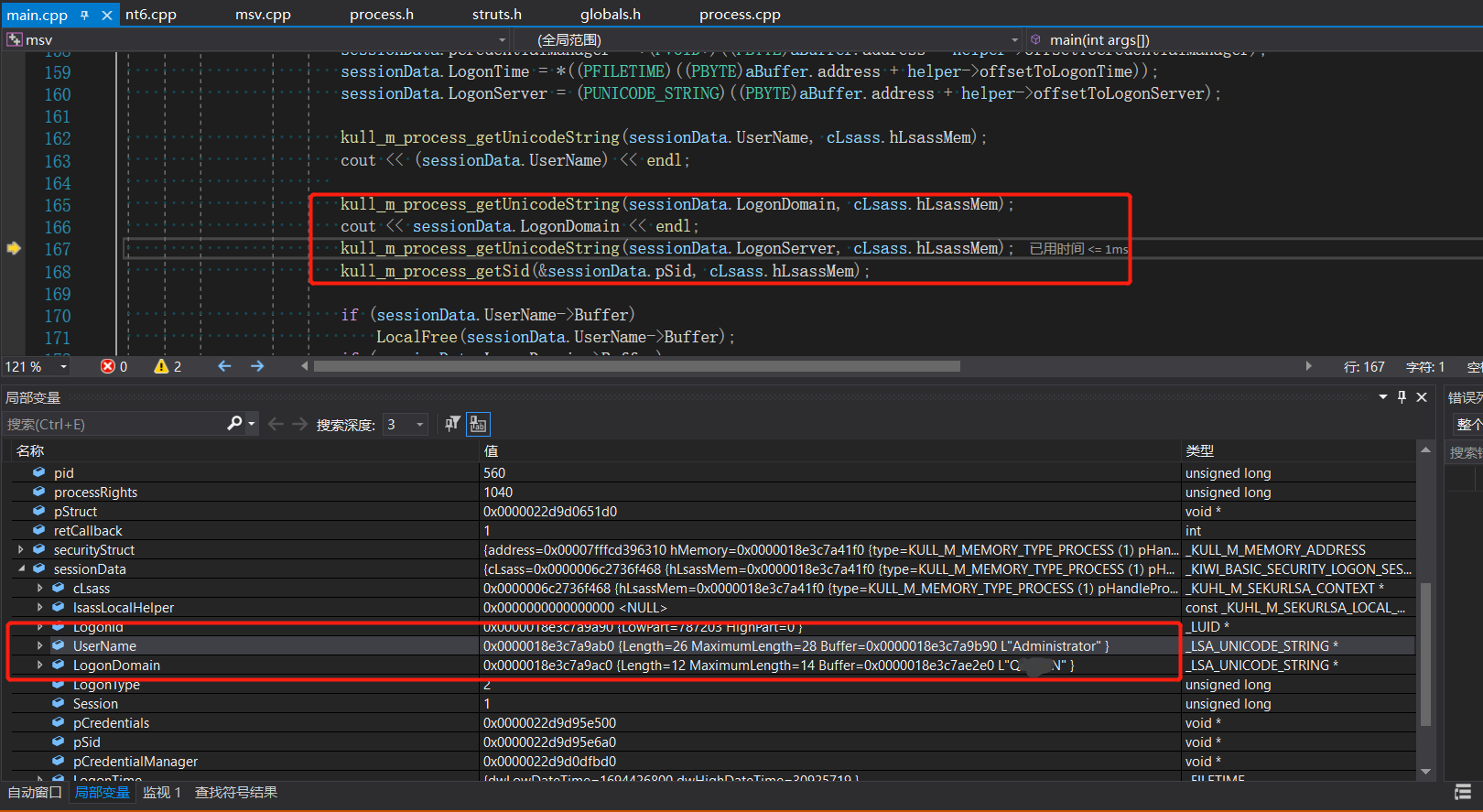Close the 局部变量 panel
Viewport: 1483px width, 812px height.
coord(1422,396)
